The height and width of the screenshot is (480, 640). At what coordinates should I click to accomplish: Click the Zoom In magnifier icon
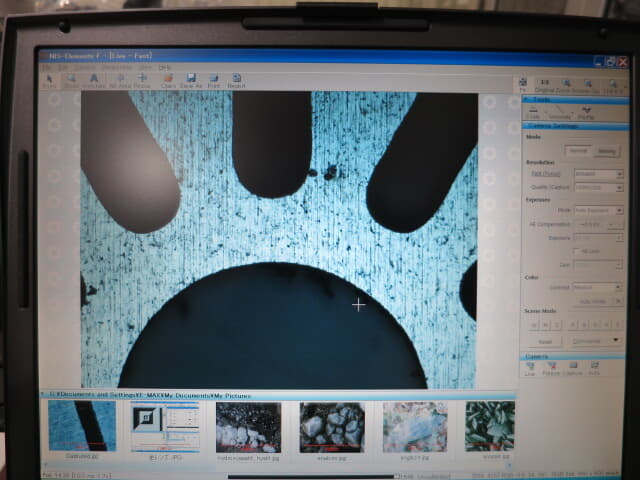click(x=566, y=85)
